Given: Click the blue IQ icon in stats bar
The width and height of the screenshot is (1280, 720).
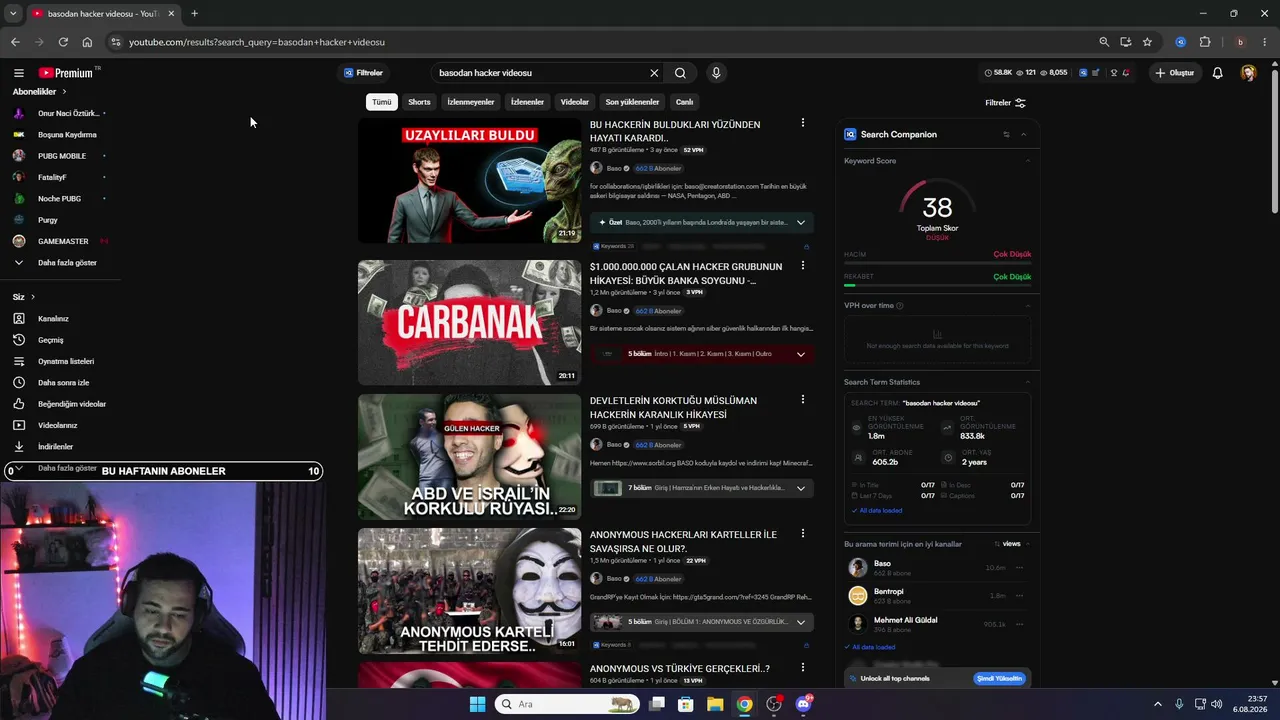Looking at the screenshot, I should [x=1083, y=73].
